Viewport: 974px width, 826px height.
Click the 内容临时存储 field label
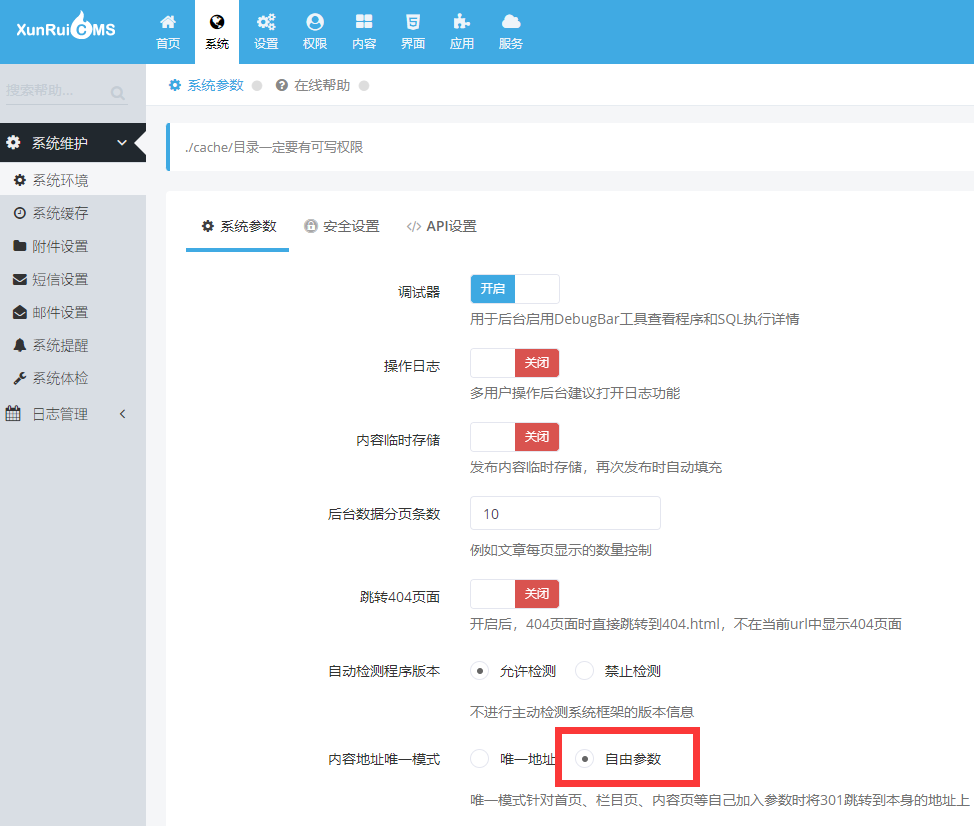(x=398, y=440)
